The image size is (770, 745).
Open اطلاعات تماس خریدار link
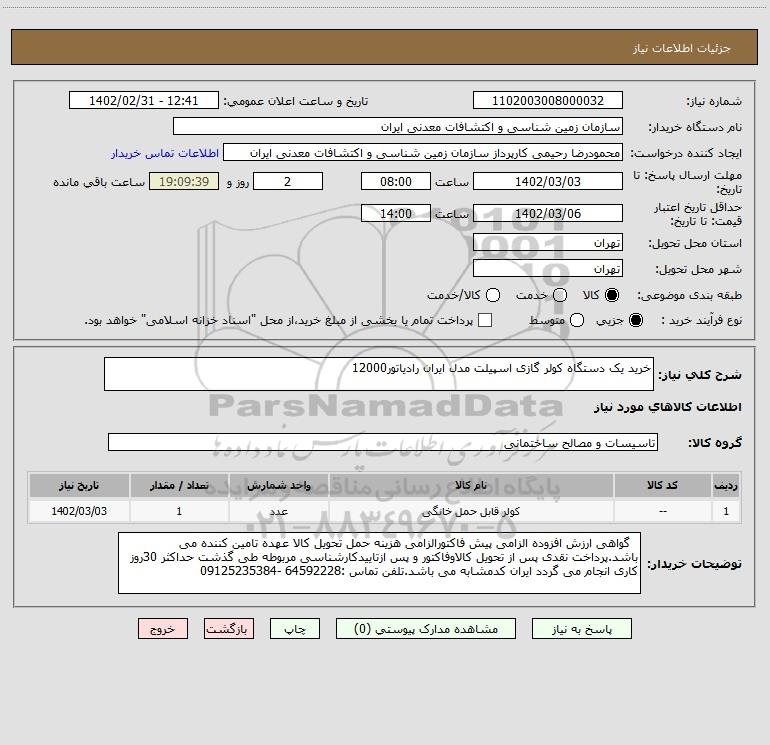(165, 153)
